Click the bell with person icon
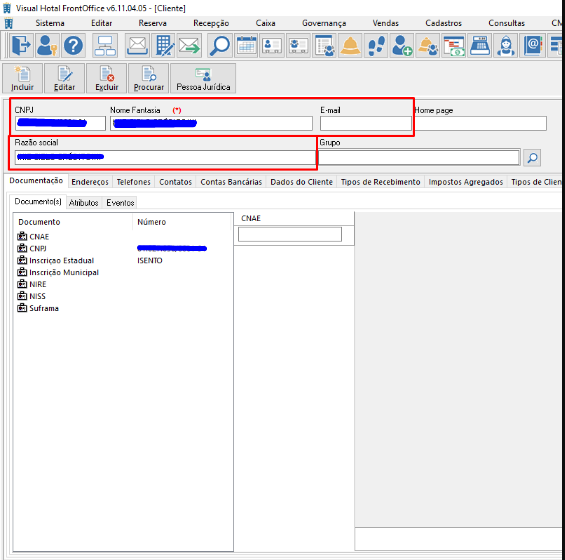 click(x=428, y=45)
